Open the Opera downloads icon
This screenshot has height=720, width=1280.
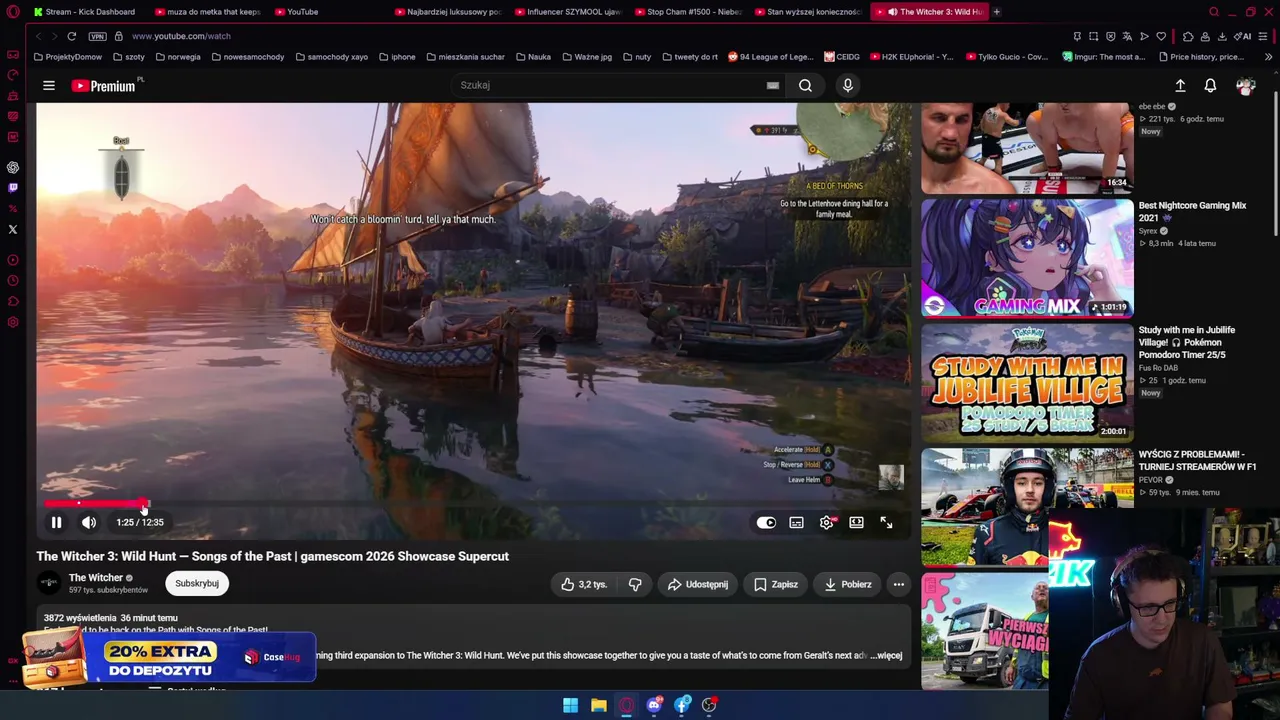[1221, 36]
